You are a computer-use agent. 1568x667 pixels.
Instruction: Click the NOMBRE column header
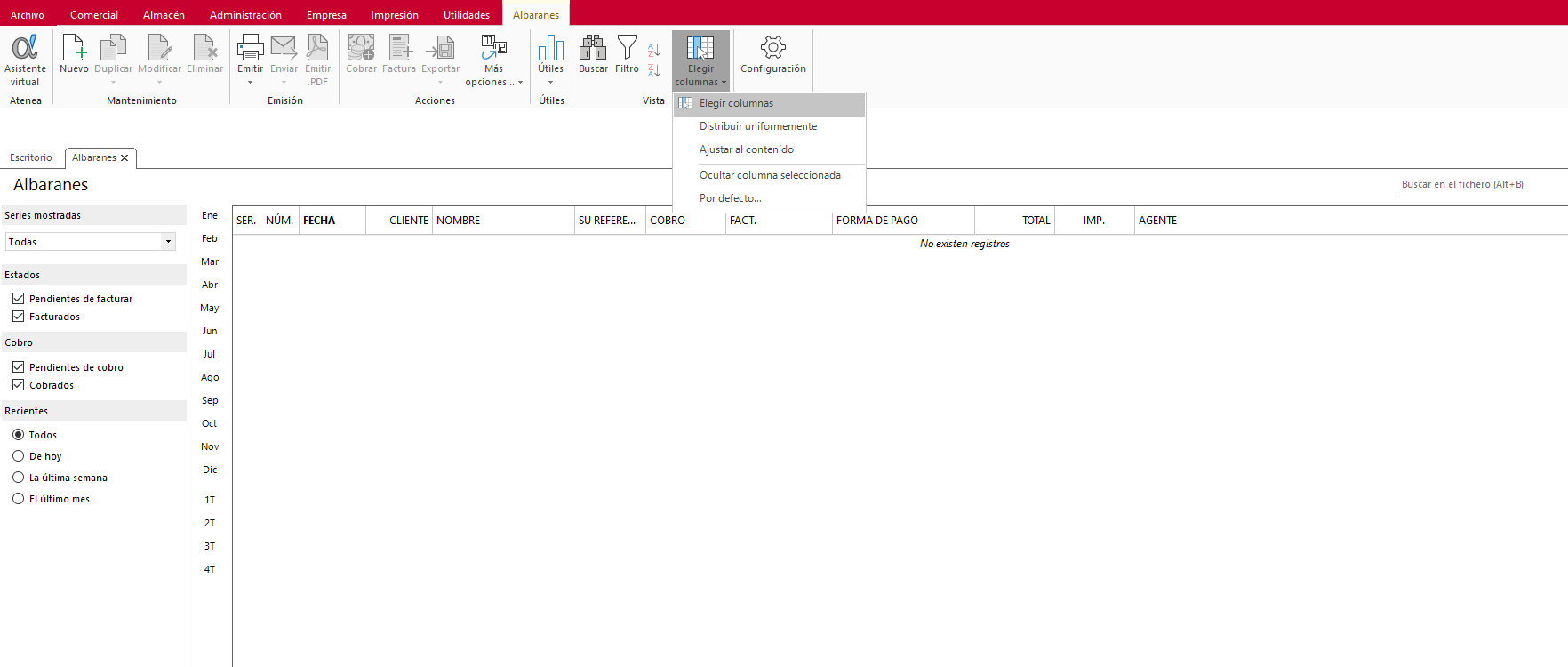click(x=503, y=221)
